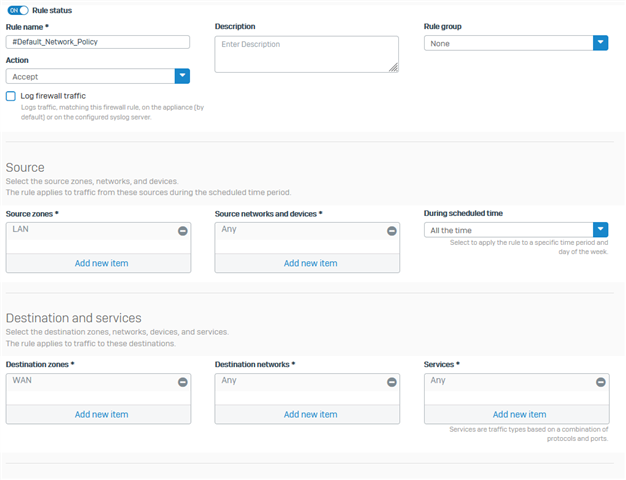Click into the Description text area
This screenshot has height=480, width=626.
click(307, 54)
